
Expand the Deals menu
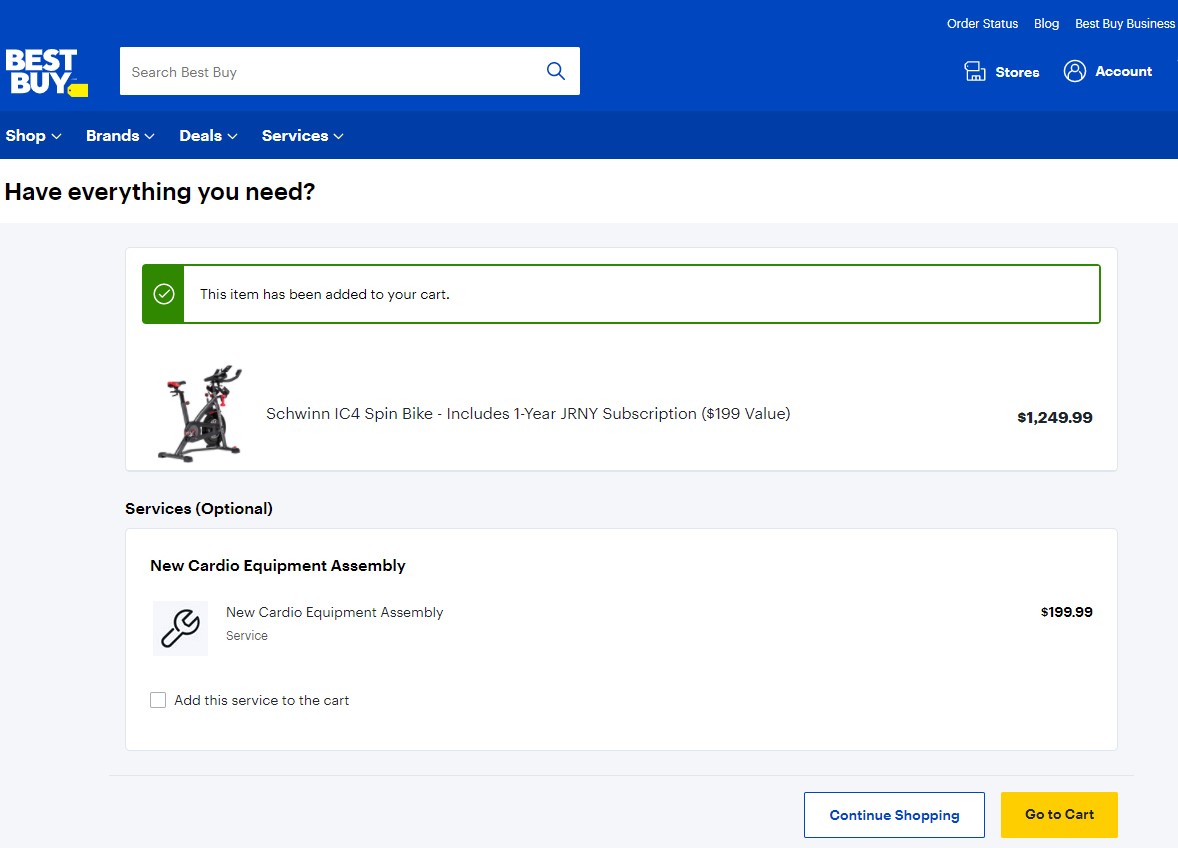208,136
